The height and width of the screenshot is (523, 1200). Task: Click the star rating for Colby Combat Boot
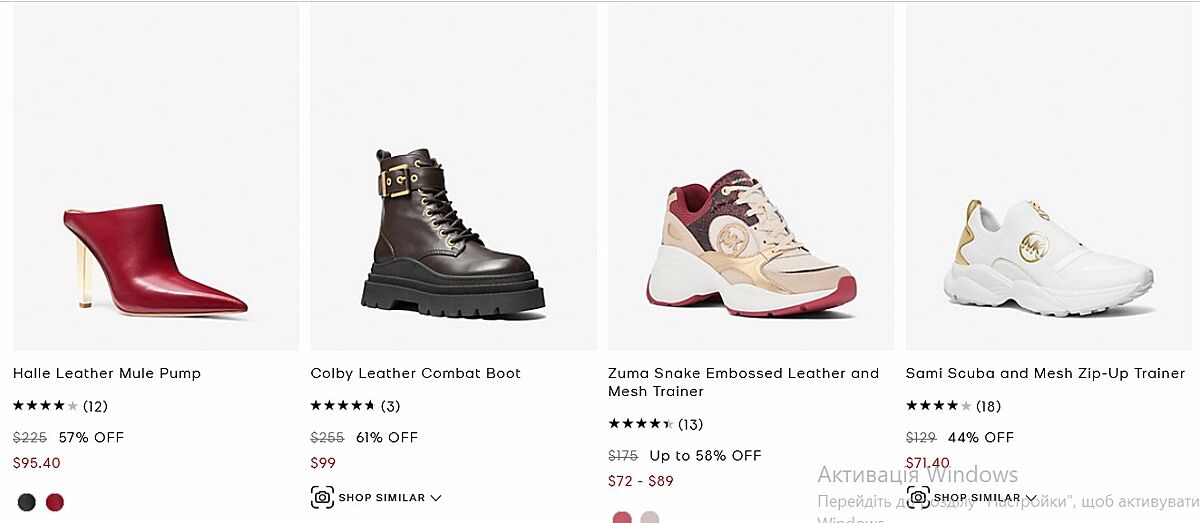point(342,406)
